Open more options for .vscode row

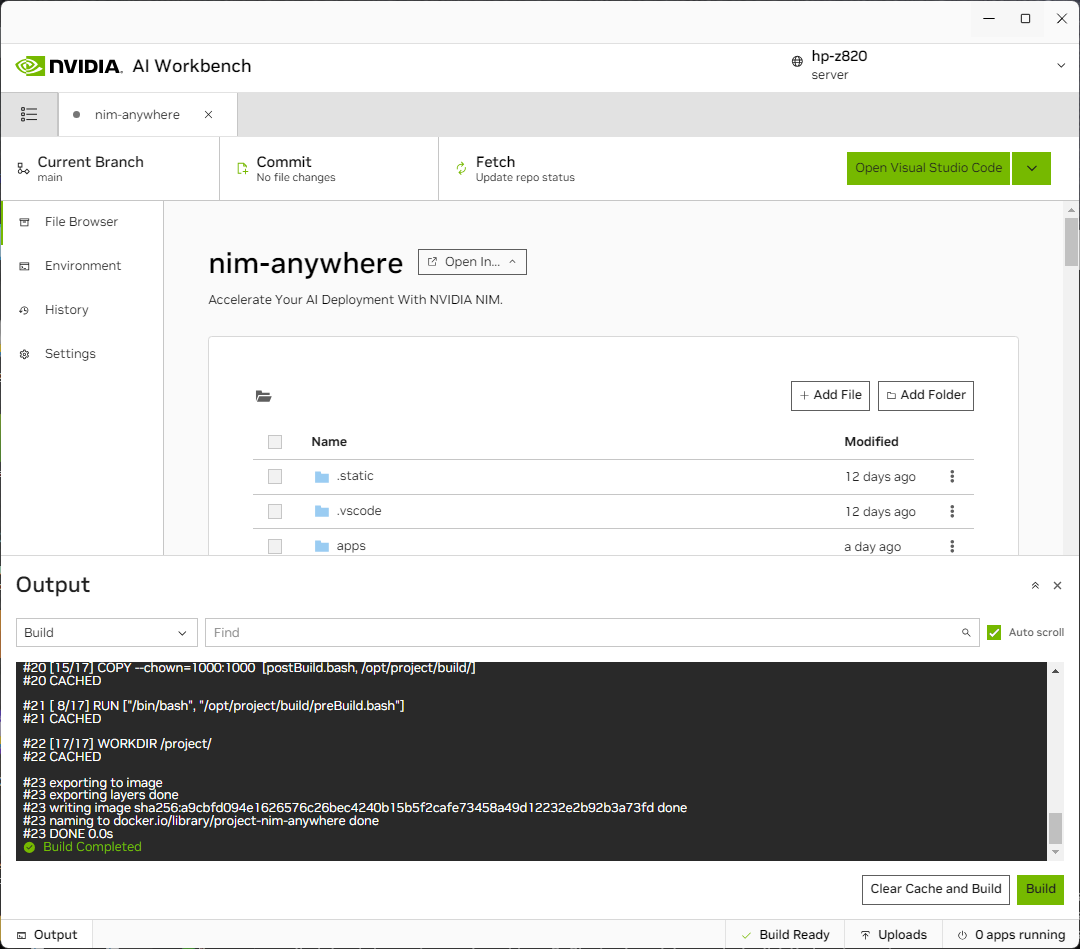952,511
